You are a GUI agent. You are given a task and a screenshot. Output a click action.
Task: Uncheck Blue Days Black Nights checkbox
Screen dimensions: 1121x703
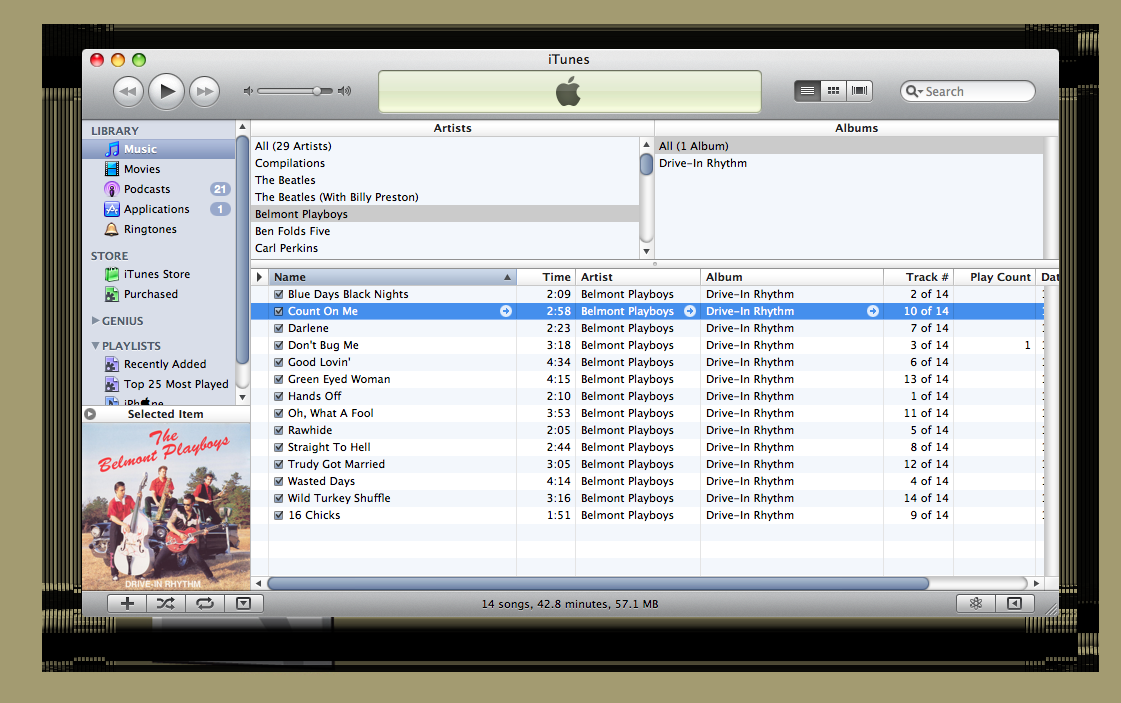click(x=279, y=294)
